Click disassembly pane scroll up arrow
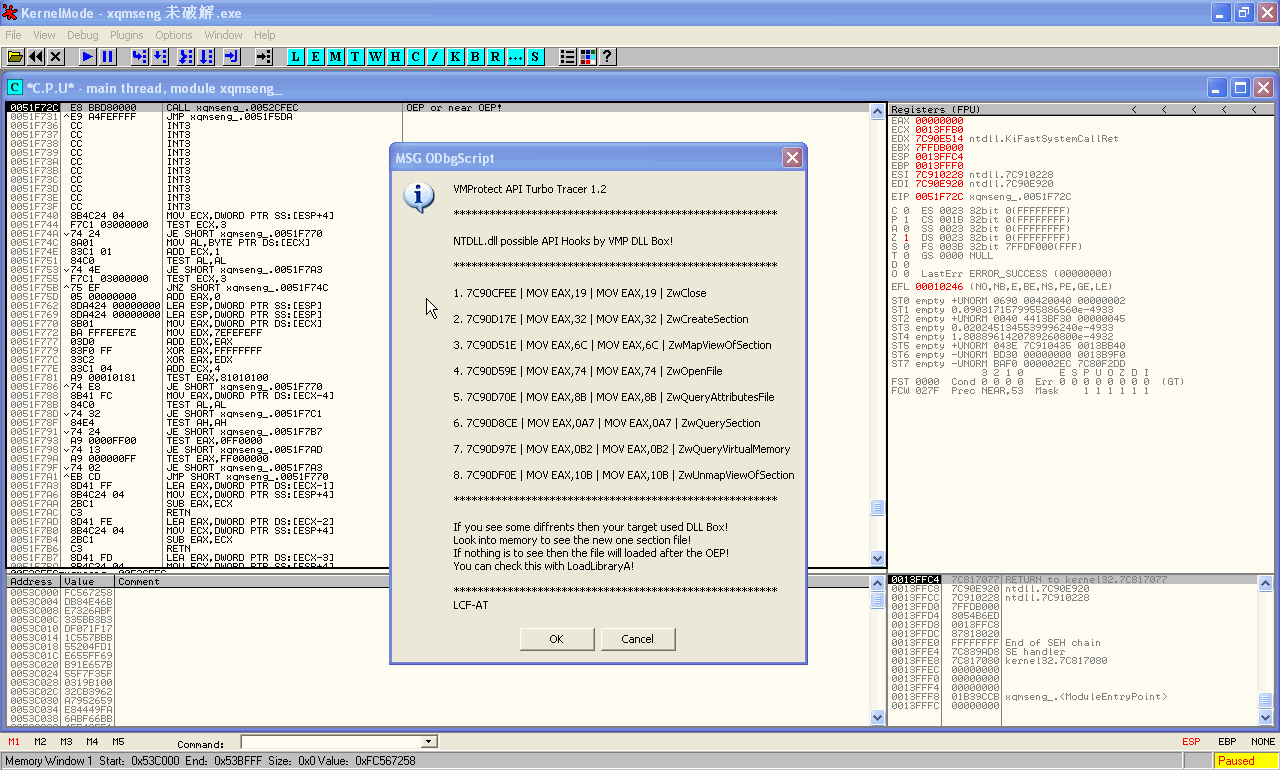Viewport: 1280px width, 770px height. click(x=877, y=109)
